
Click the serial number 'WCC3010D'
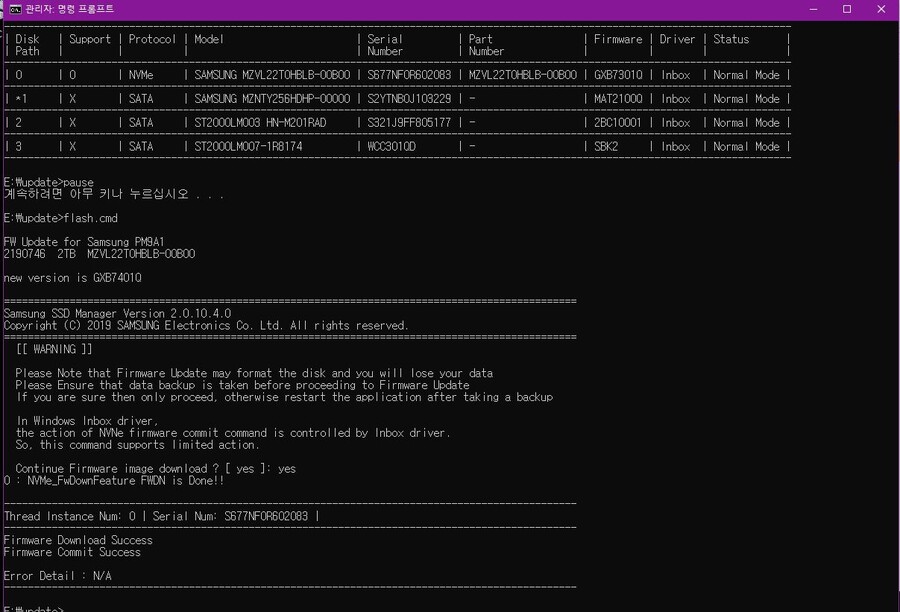391,146
